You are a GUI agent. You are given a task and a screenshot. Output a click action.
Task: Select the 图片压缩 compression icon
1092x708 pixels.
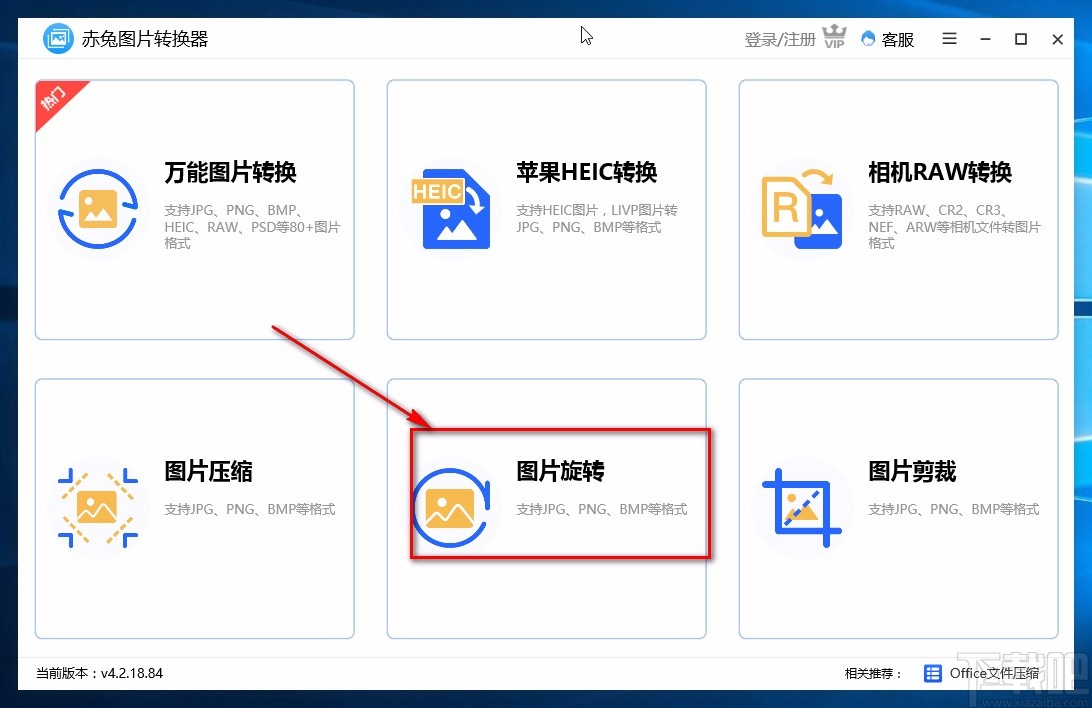point(99,508)
